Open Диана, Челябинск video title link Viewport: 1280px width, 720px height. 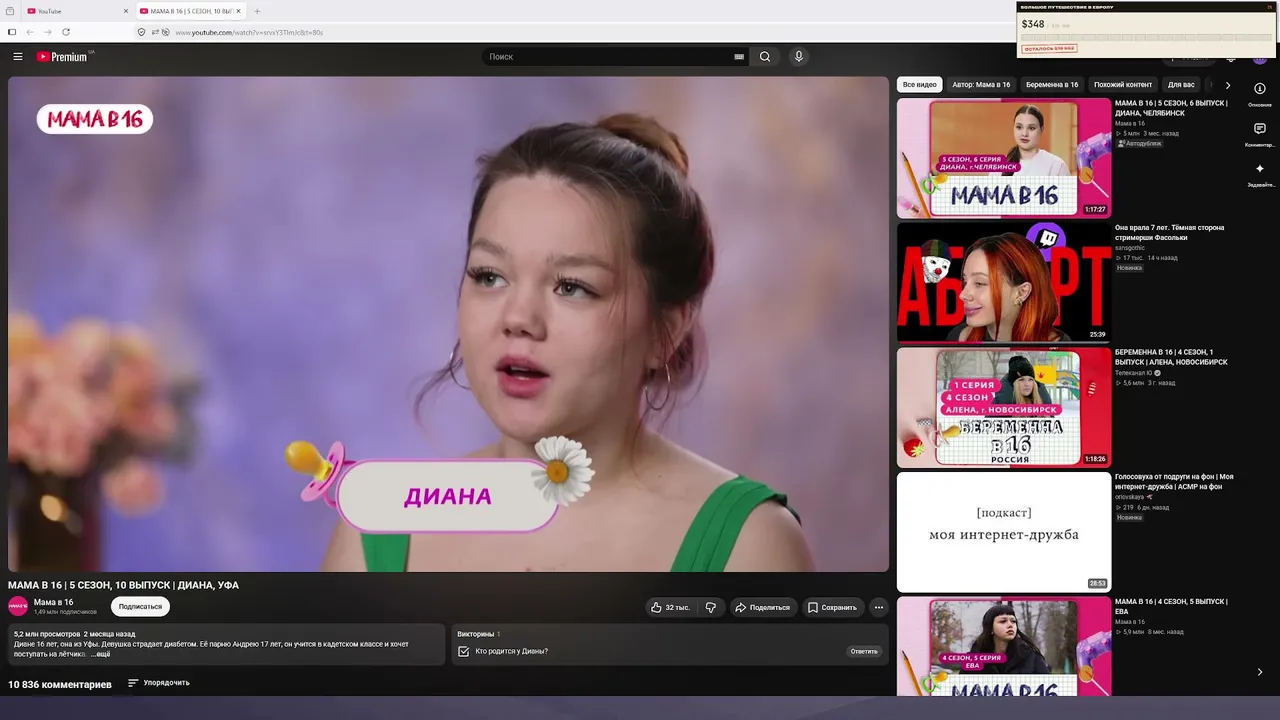click(x=1172, y=108)
